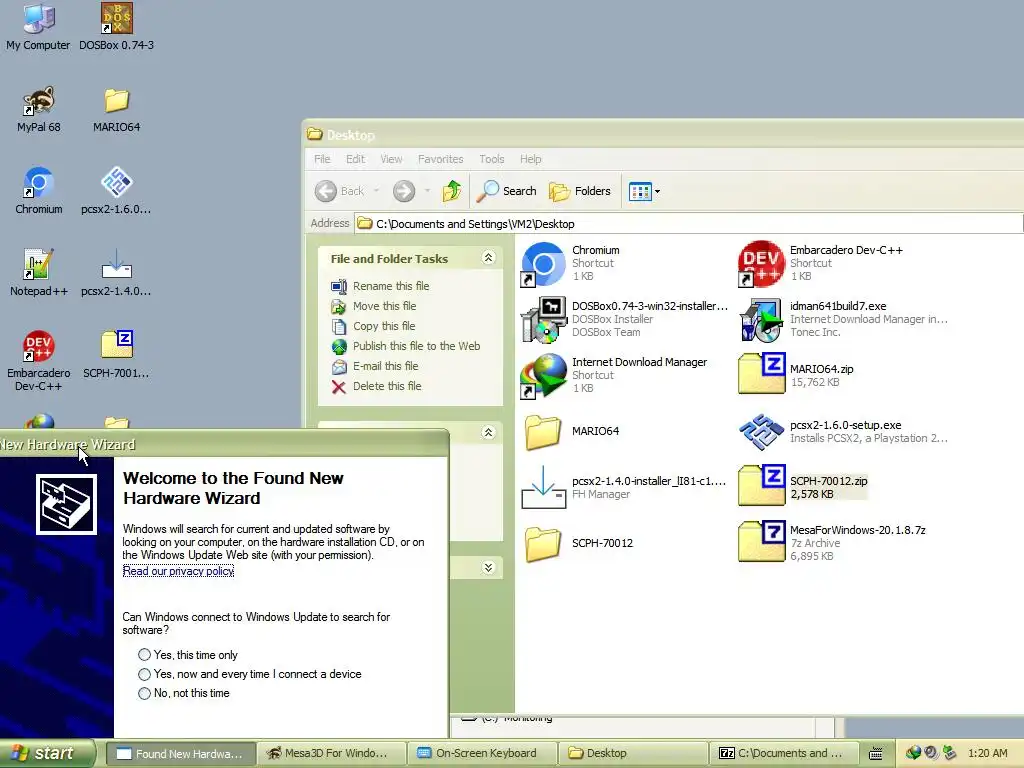Open the Tools menu
Viewport: 1024px width, 768px height.
pyautogui.click(x=492, y=159)
